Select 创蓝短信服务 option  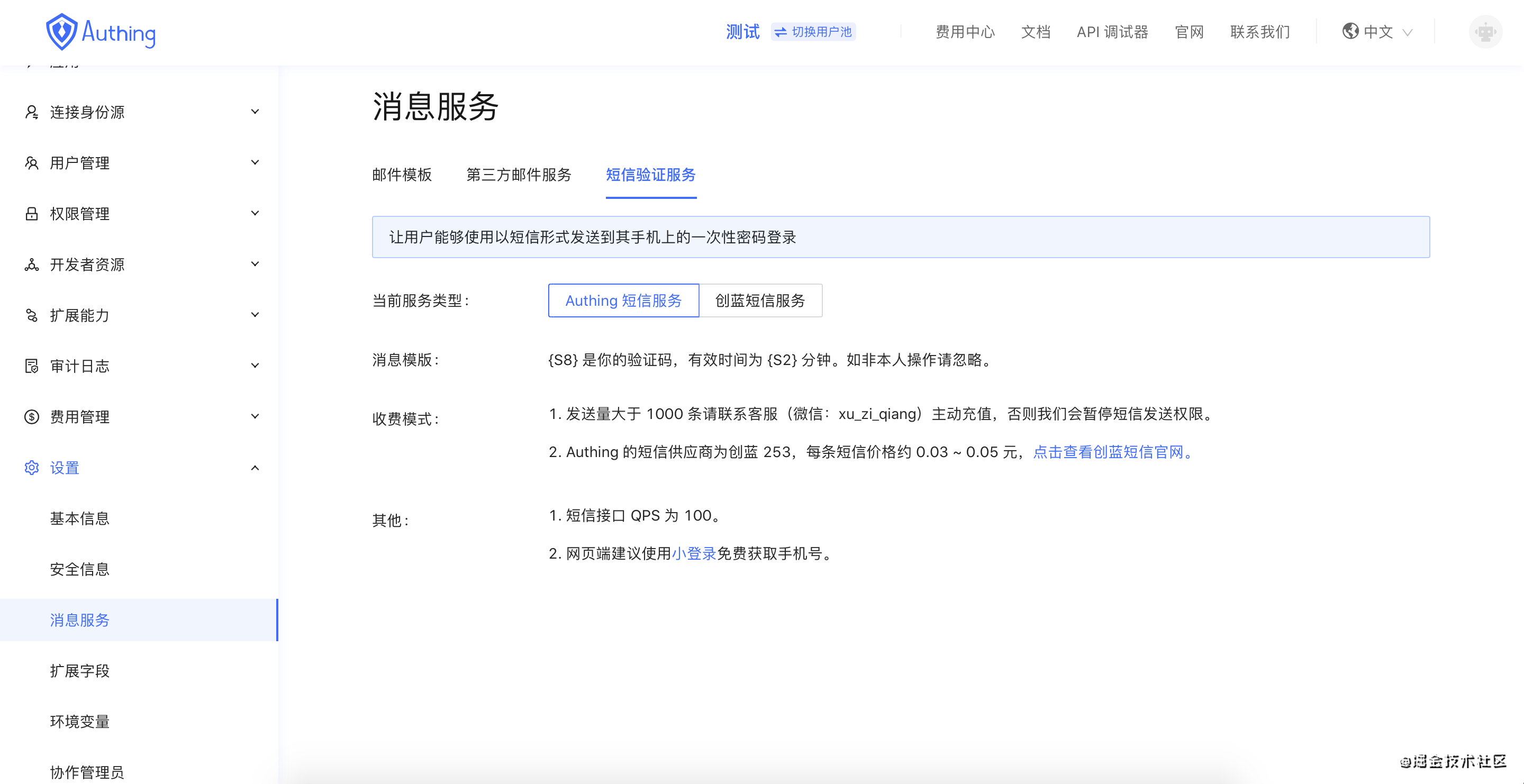[760, 300]
